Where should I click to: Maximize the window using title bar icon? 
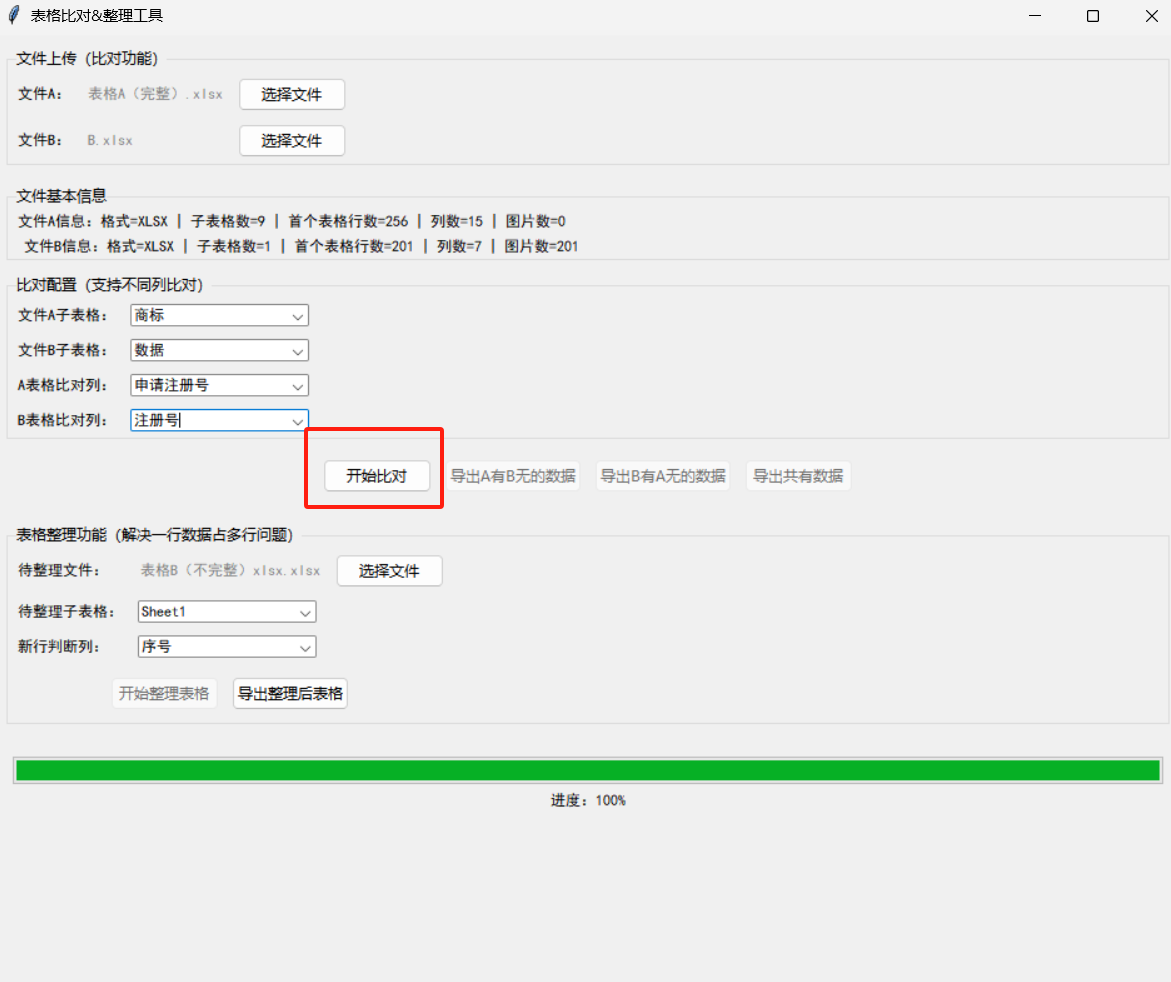[x=1093, y=16]
